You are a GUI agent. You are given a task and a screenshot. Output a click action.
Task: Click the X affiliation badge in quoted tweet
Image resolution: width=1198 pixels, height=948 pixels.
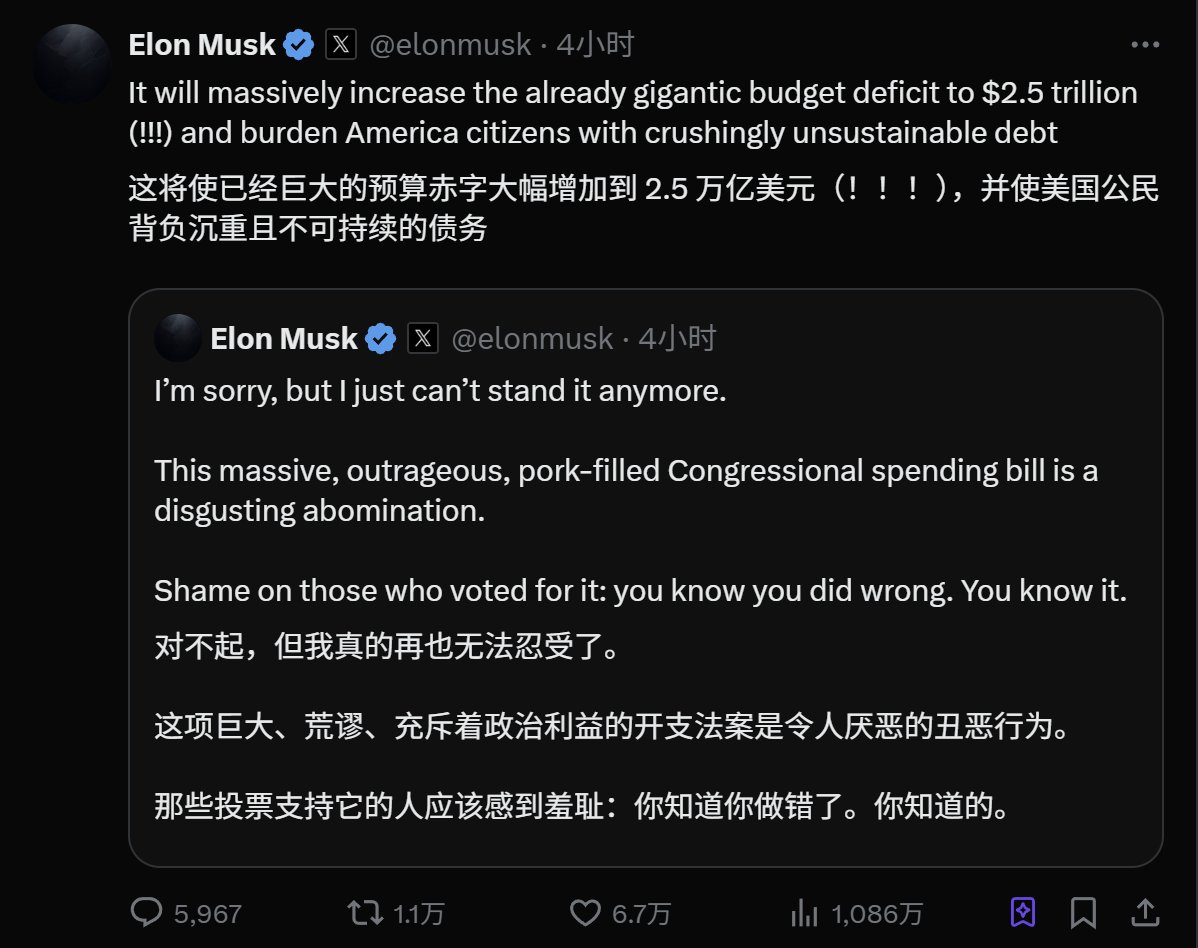(x=423, y=339)
